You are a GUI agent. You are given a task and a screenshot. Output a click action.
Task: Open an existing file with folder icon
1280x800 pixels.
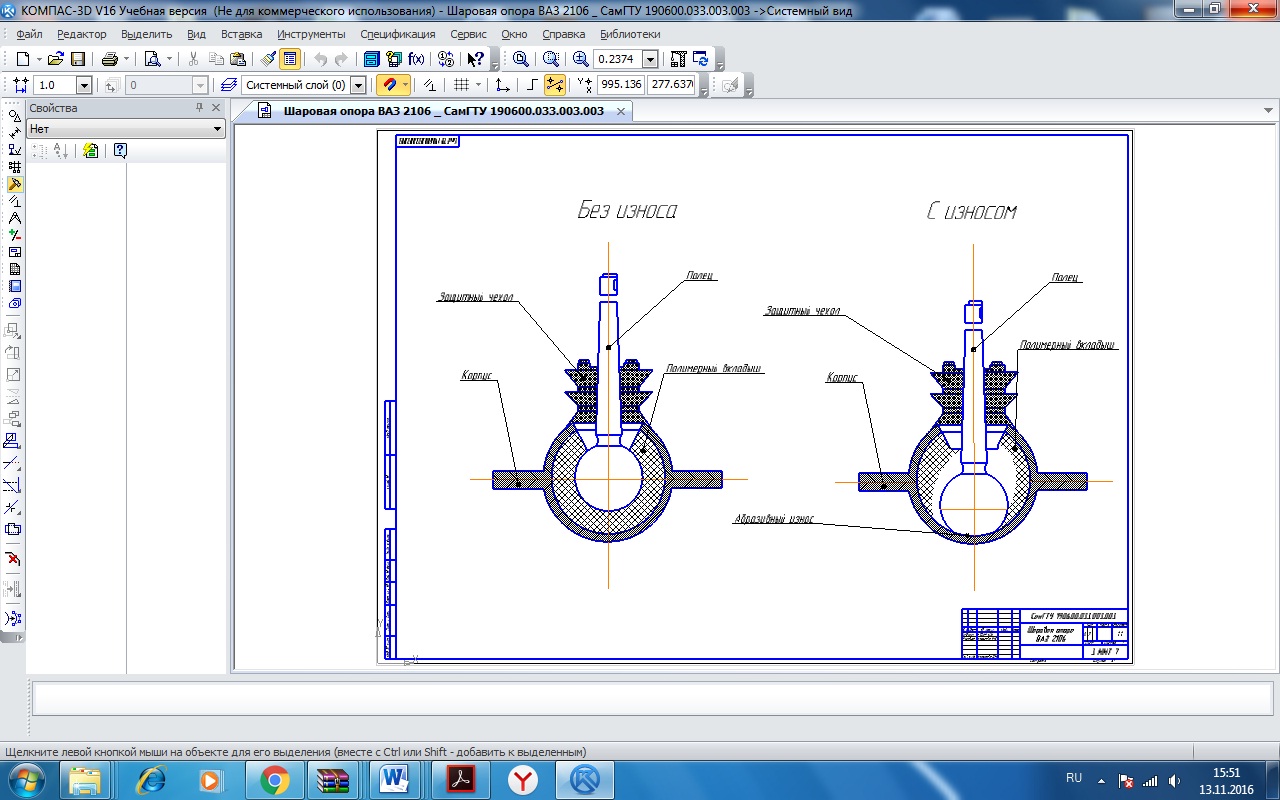[56, 59]
